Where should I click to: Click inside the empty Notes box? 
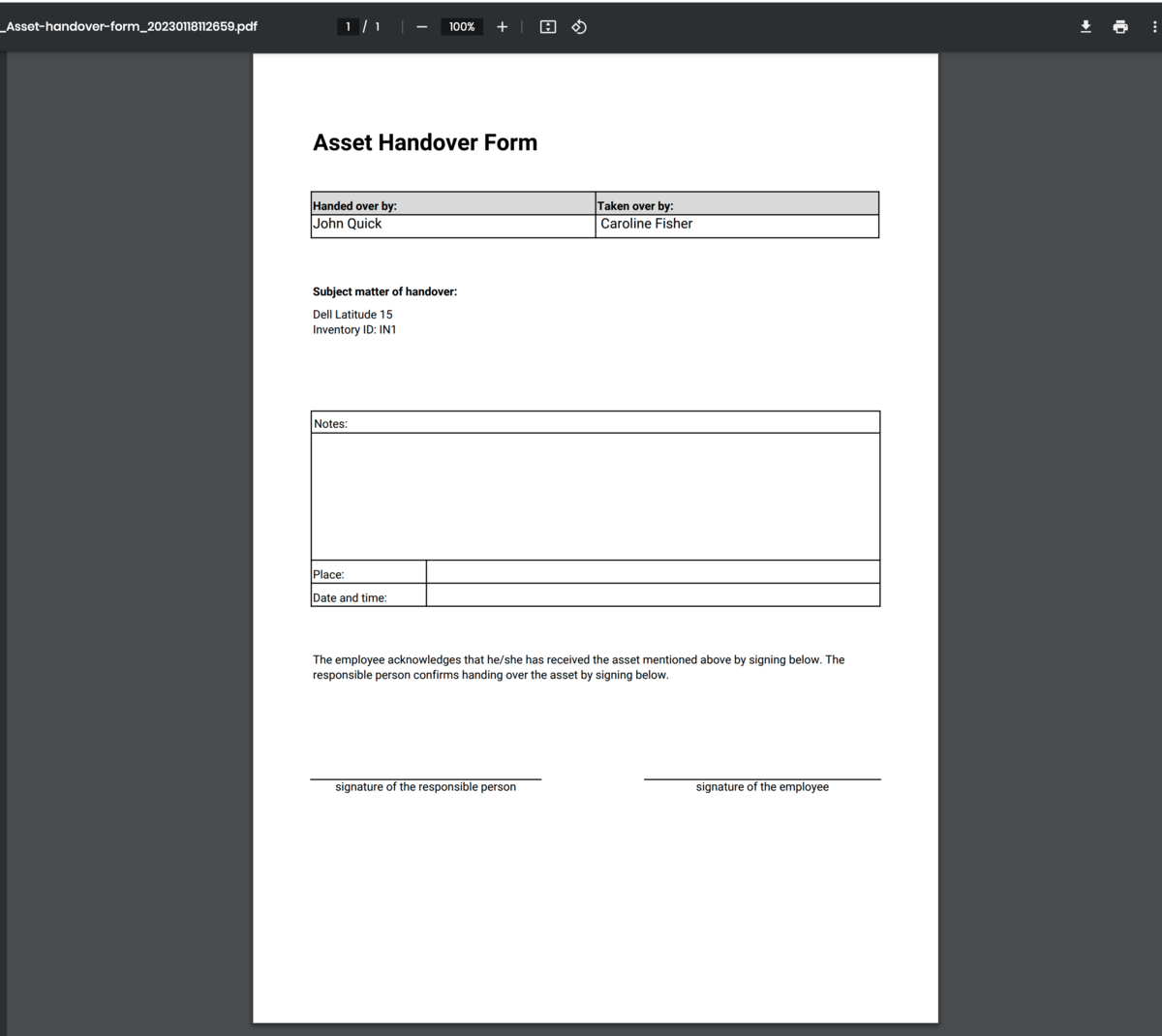pos(595,496)
